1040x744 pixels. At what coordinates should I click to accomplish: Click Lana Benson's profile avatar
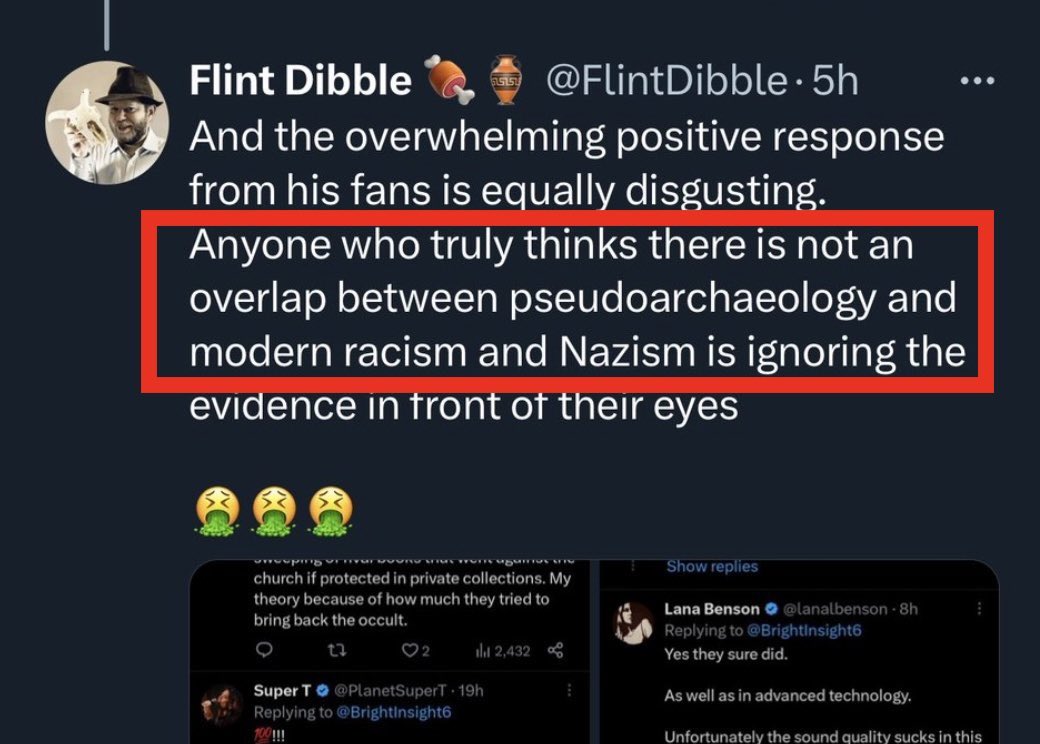point(632,623)
